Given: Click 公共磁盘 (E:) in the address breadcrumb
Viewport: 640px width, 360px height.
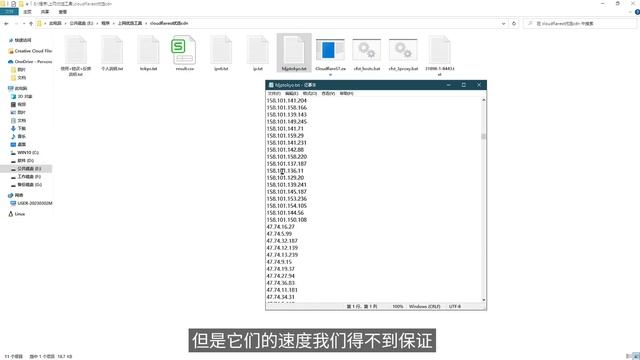Looking at the screenshot, I should tap(81, 24).
